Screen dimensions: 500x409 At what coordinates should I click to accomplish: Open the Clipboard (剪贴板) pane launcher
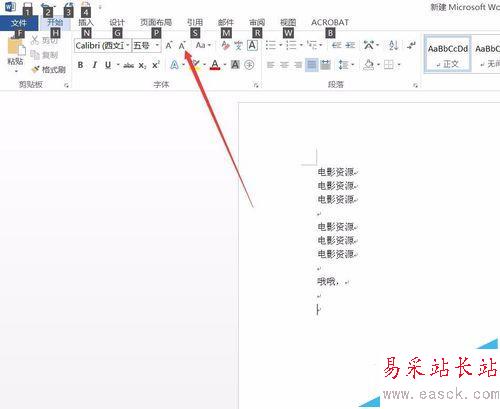pos(66,85)
